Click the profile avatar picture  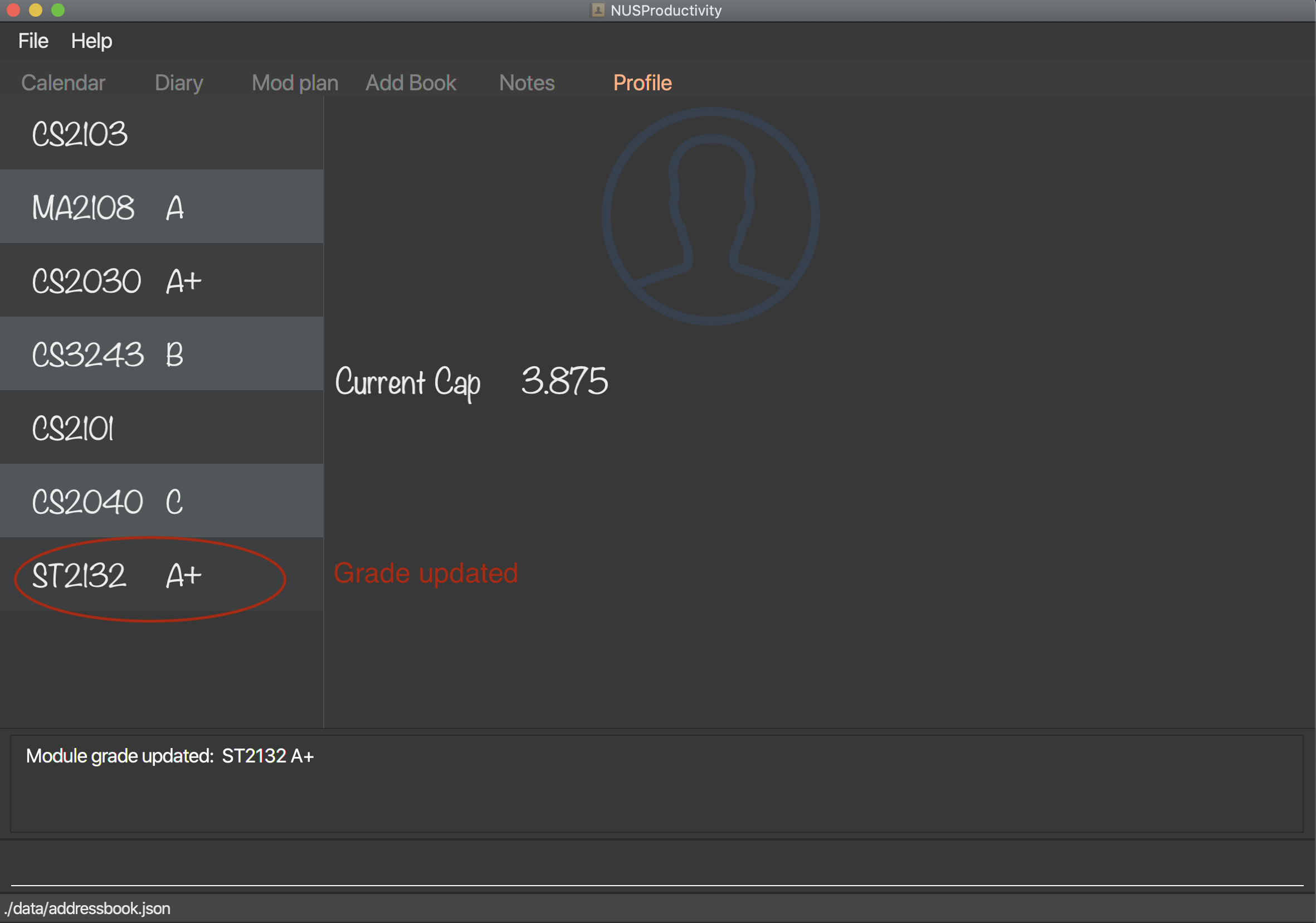click(711, 216)
